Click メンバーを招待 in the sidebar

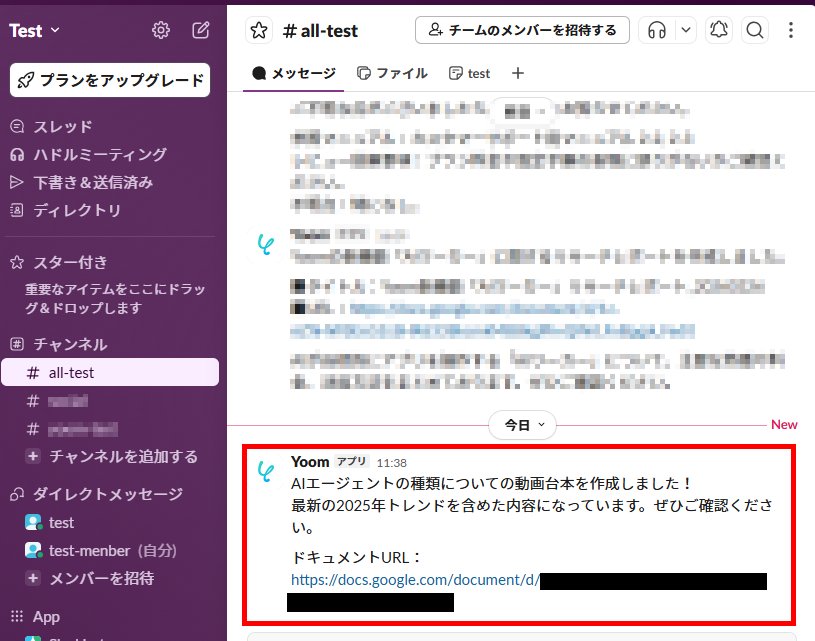point(101,578)
